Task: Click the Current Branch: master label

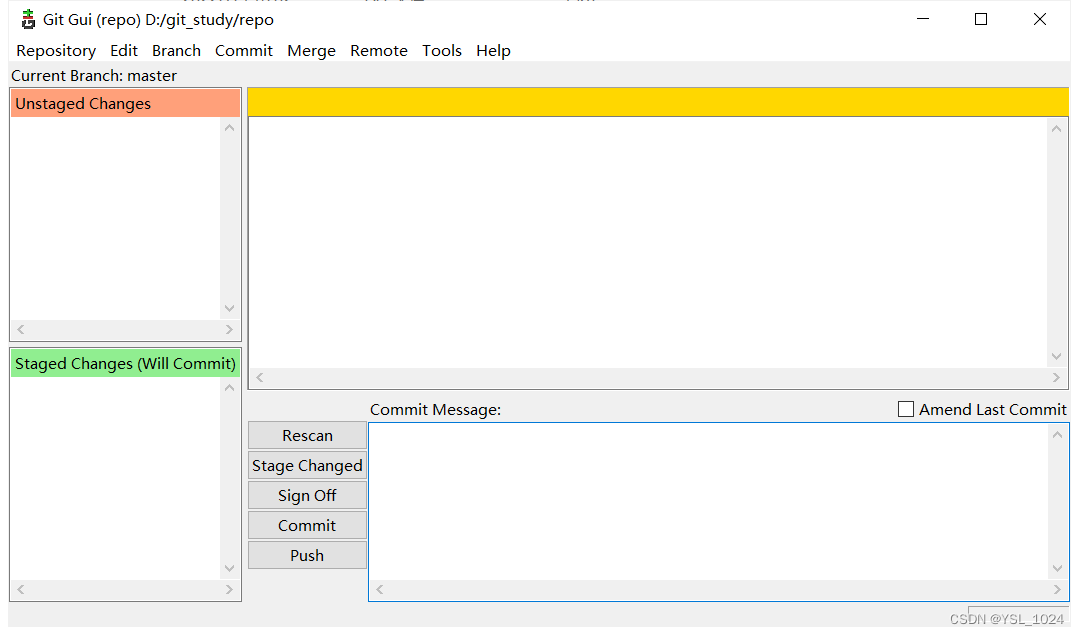Action: point(94,76)
